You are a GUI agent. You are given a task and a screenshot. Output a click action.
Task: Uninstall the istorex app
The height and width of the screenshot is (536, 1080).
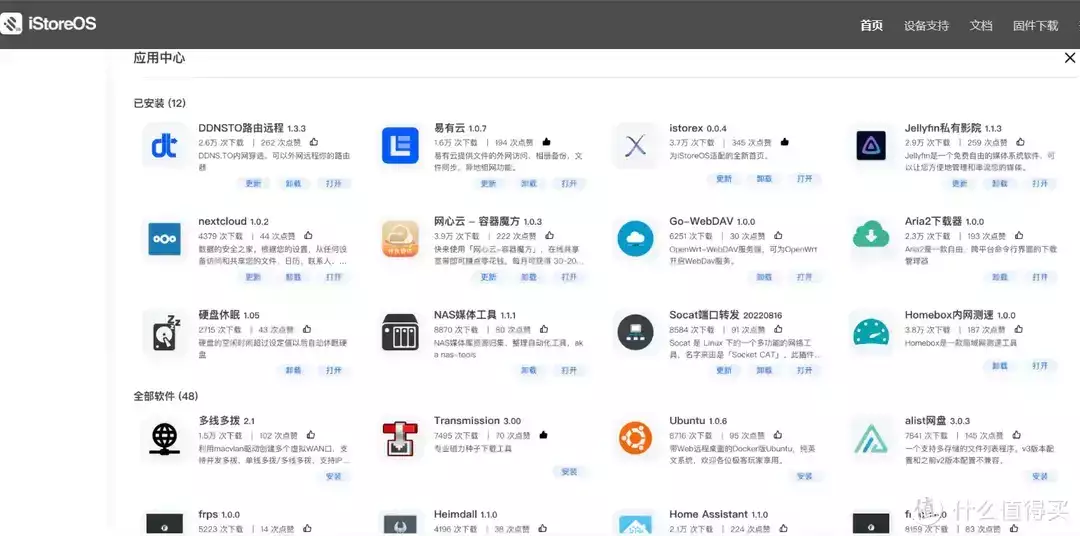[764, 178]
